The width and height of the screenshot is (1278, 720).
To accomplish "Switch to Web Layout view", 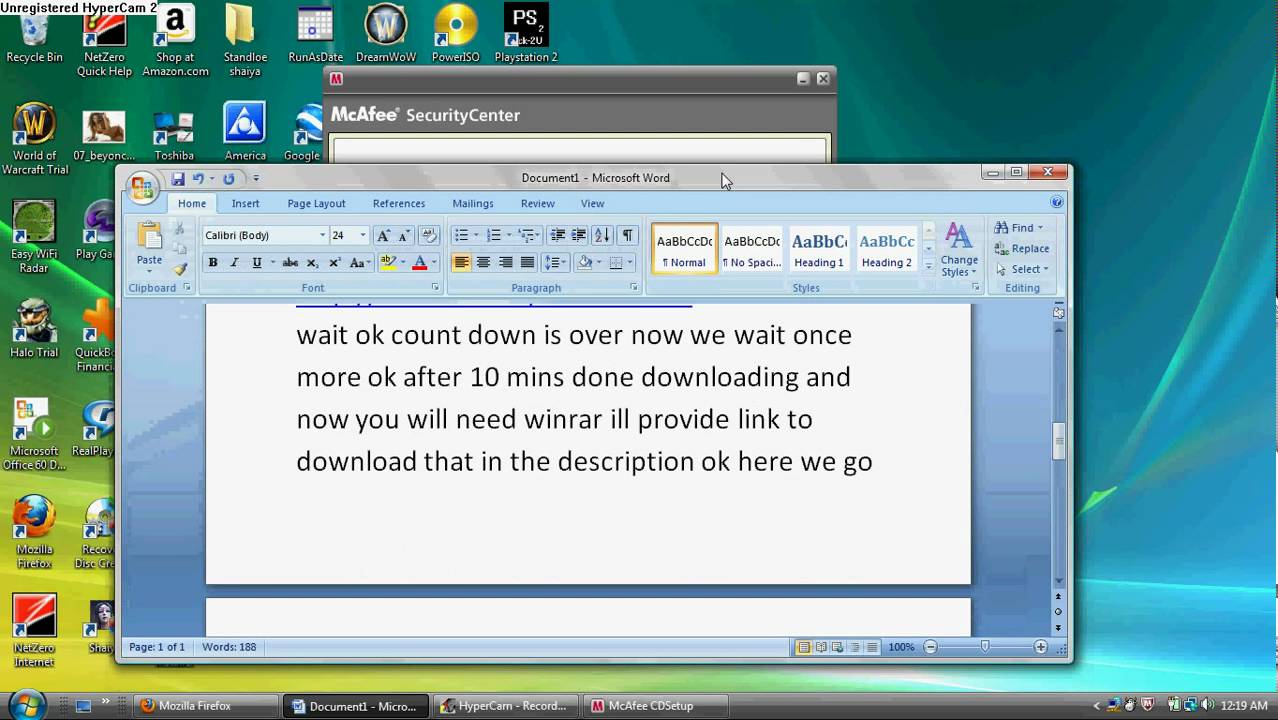I will click(837, 648).
